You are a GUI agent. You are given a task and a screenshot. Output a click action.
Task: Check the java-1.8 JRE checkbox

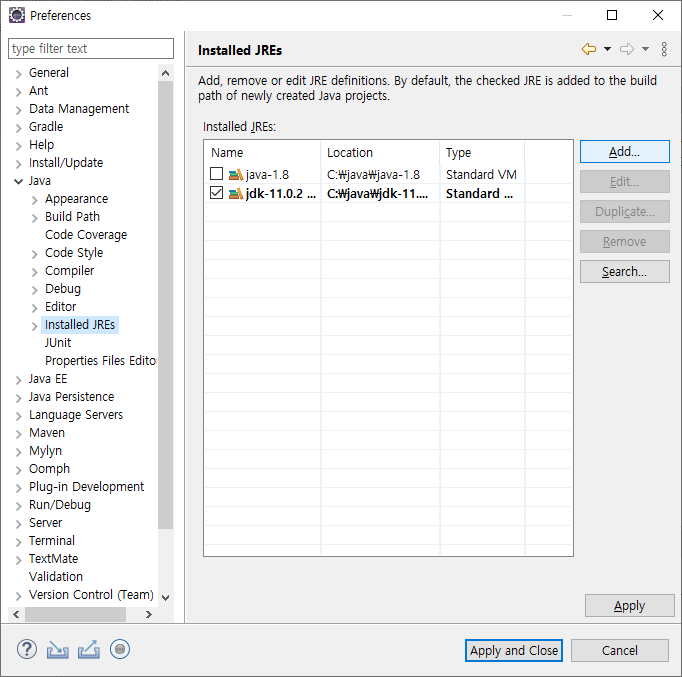click(x=216, y=174)
